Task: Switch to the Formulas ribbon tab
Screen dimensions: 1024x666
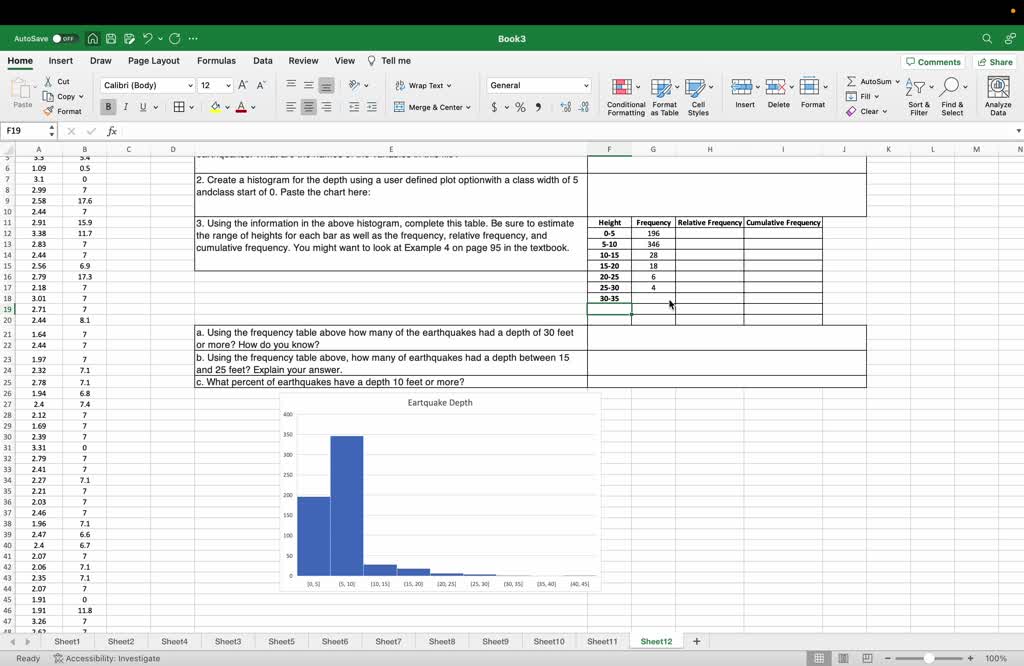Action: click(x=216, y=60)
